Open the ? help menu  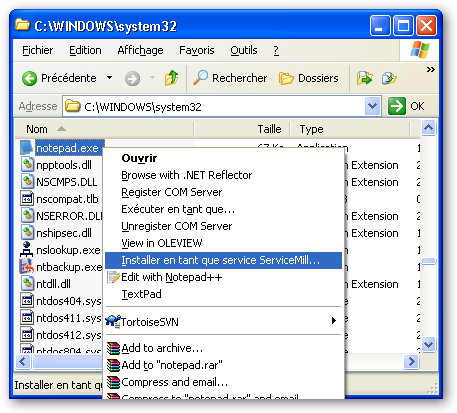click(276, 50)
